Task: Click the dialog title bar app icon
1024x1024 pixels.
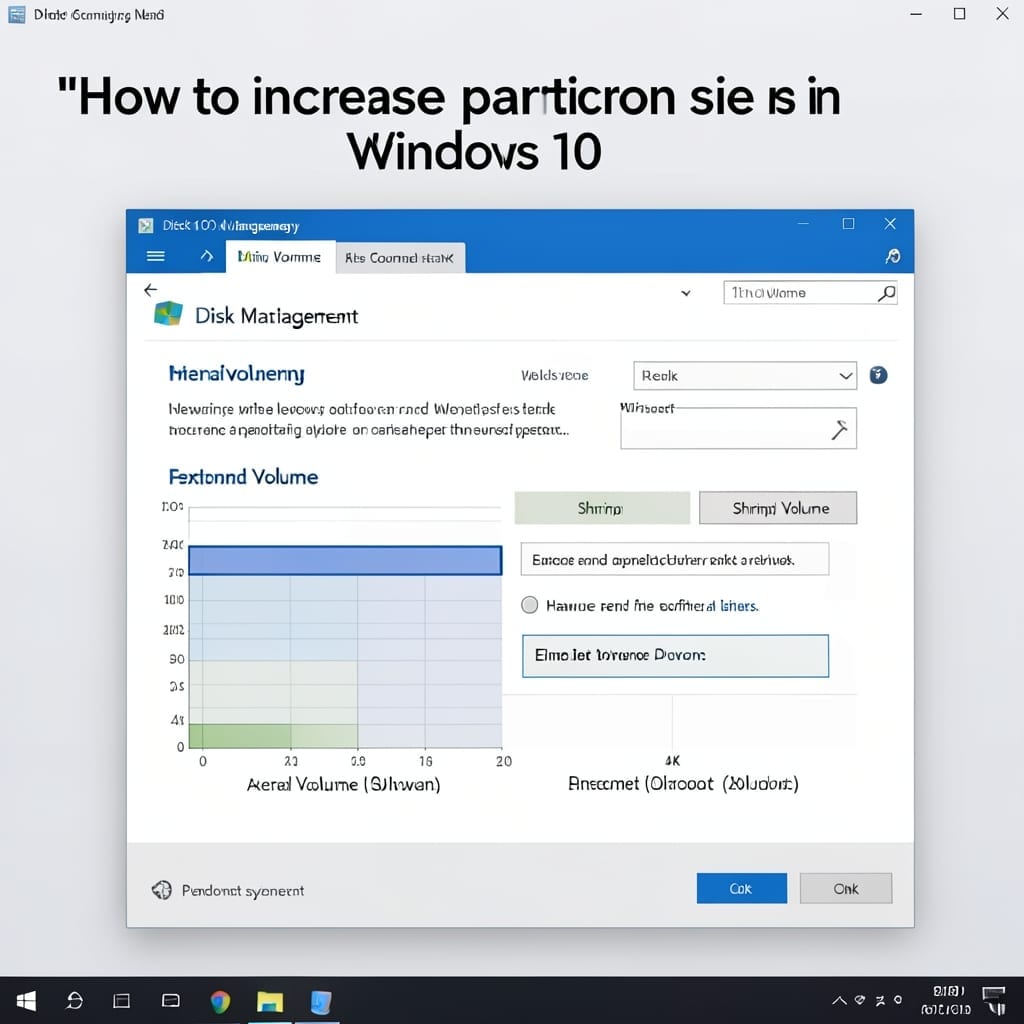Action: pos(146,225)
